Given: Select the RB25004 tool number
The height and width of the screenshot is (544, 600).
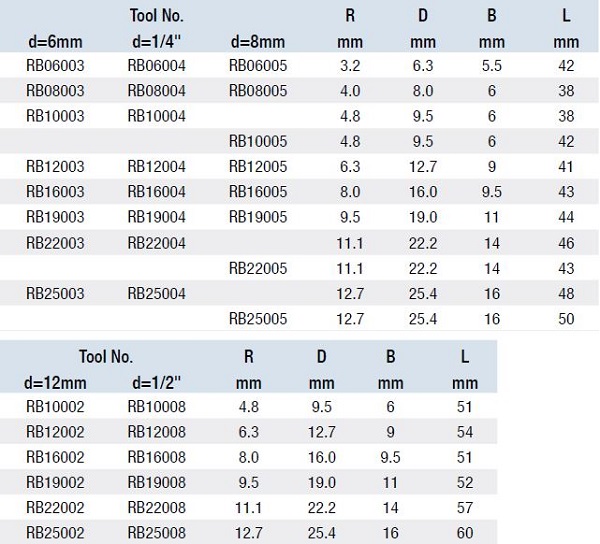Looking at the screenshot, I should [156, 293].
